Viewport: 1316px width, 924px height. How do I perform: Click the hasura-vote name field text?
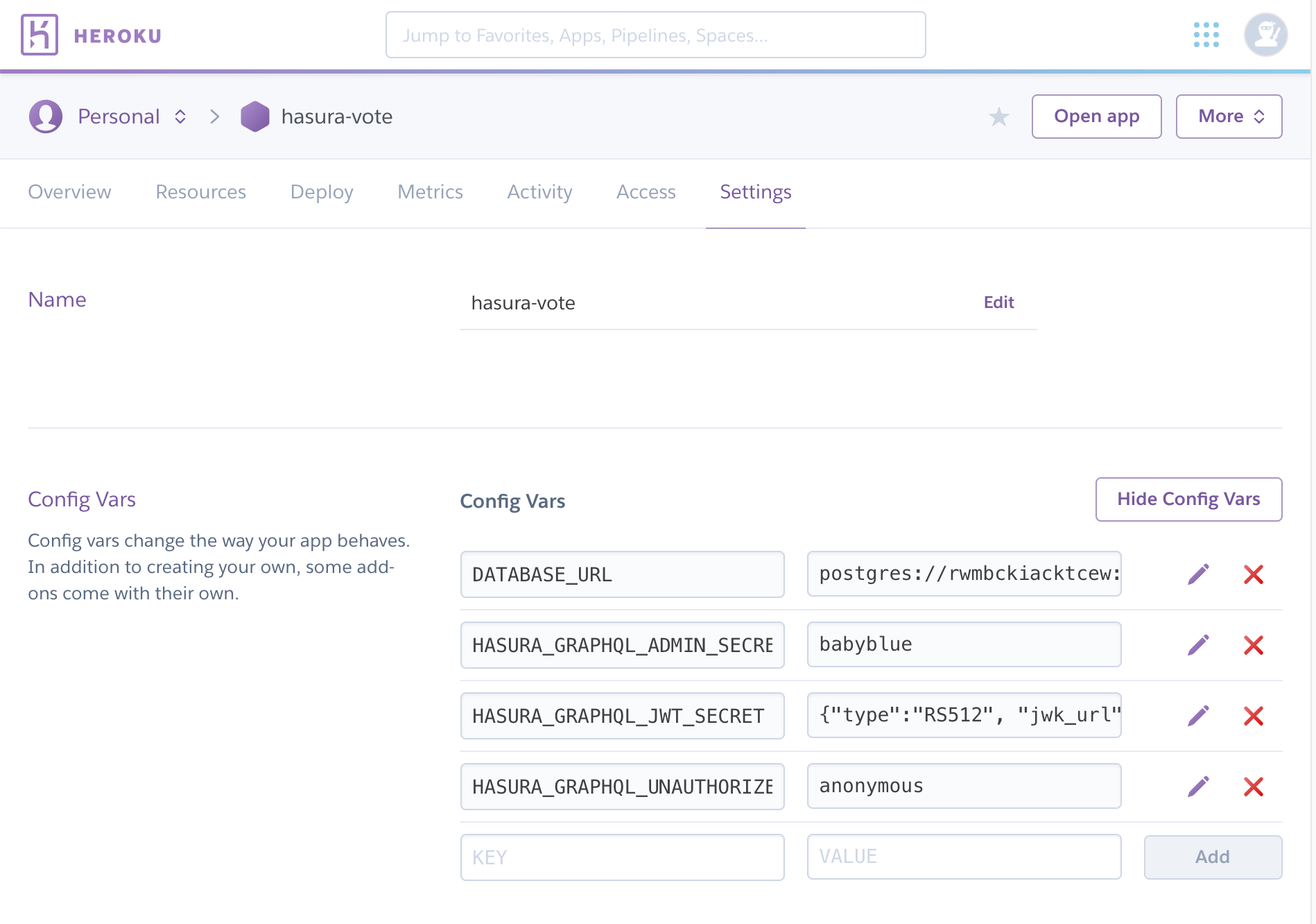(x=523, y=303)
